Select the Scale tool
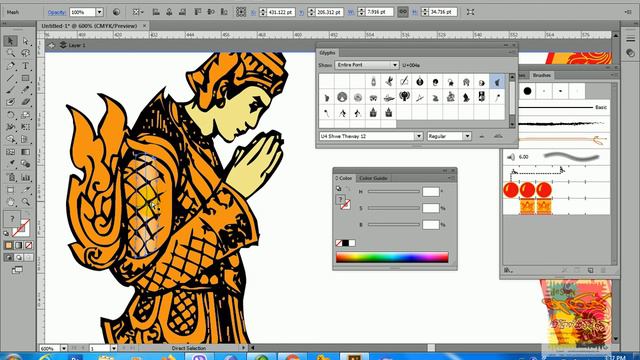 (x=26, y=115)
